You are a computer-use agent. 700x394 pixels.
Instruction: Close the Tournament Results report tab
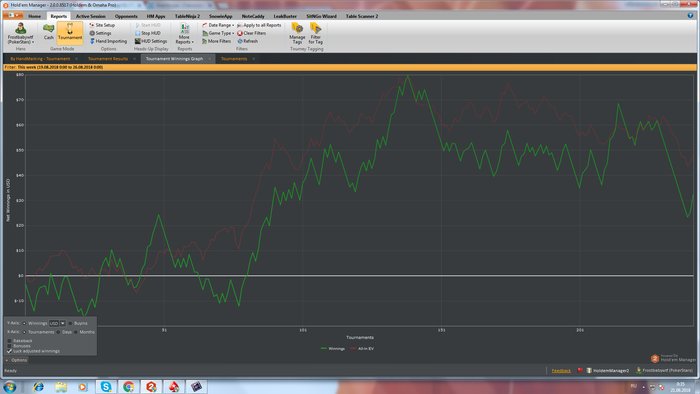click(134, 59)
